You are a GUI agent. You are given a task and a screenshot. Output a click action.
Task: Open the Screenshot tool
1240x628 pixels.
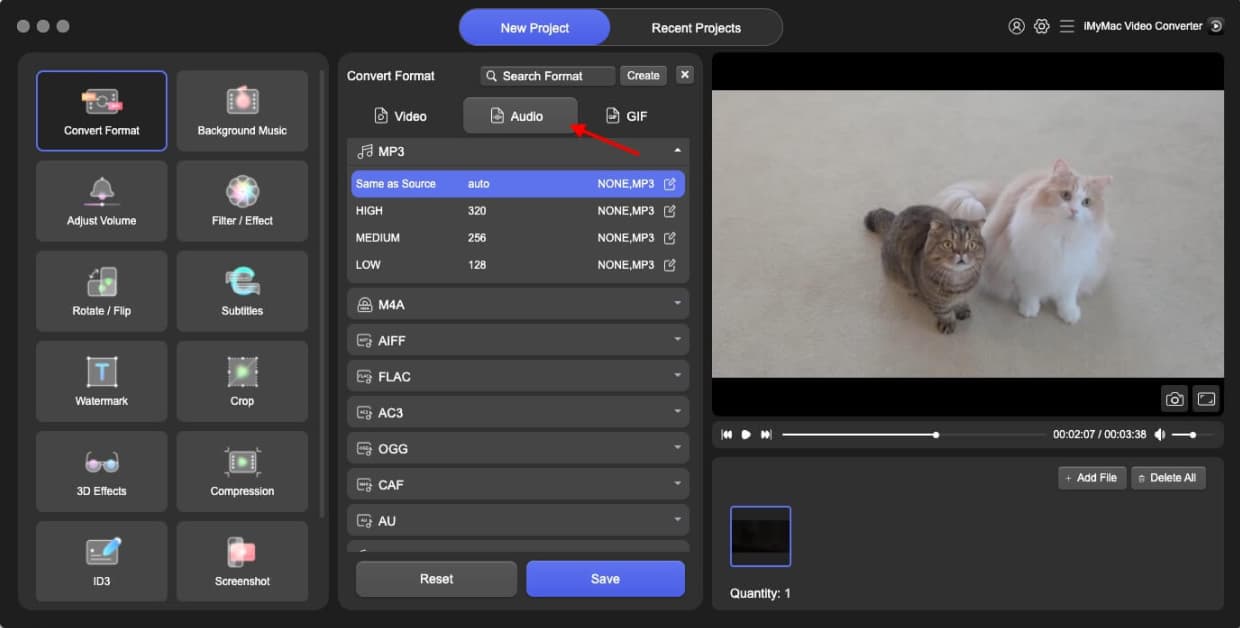point(242,561)
